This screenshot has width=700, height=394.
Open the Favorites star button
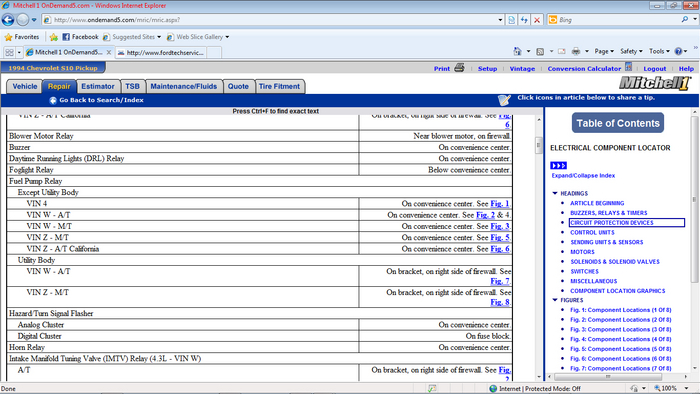(x=21, y=37)
